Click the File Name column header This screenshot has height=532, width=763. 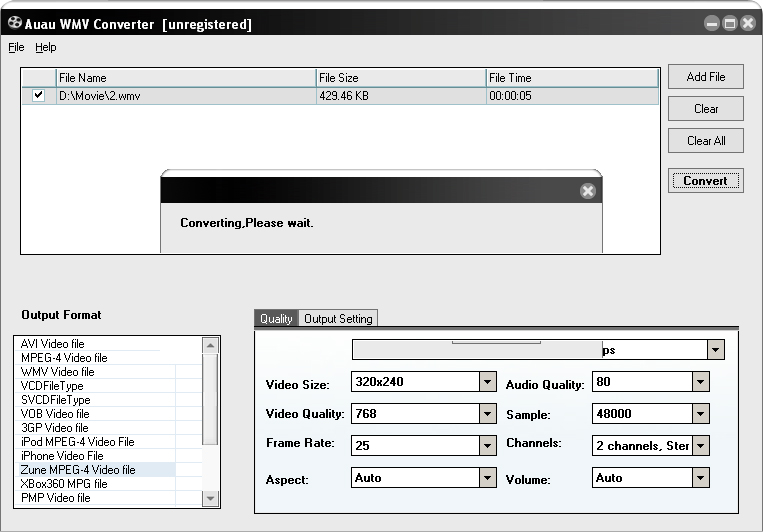(186, 78)
